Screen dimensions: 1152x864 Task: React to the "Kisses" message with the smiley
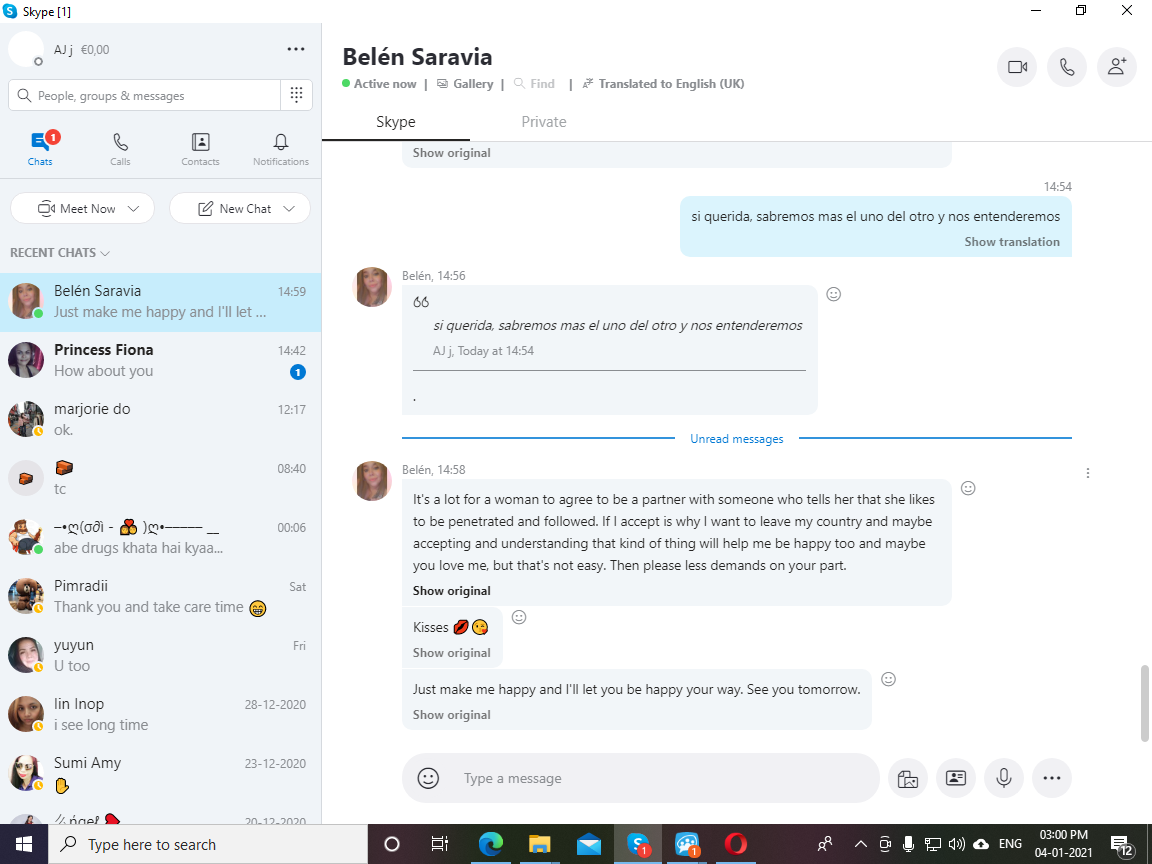tap(519, 617)
